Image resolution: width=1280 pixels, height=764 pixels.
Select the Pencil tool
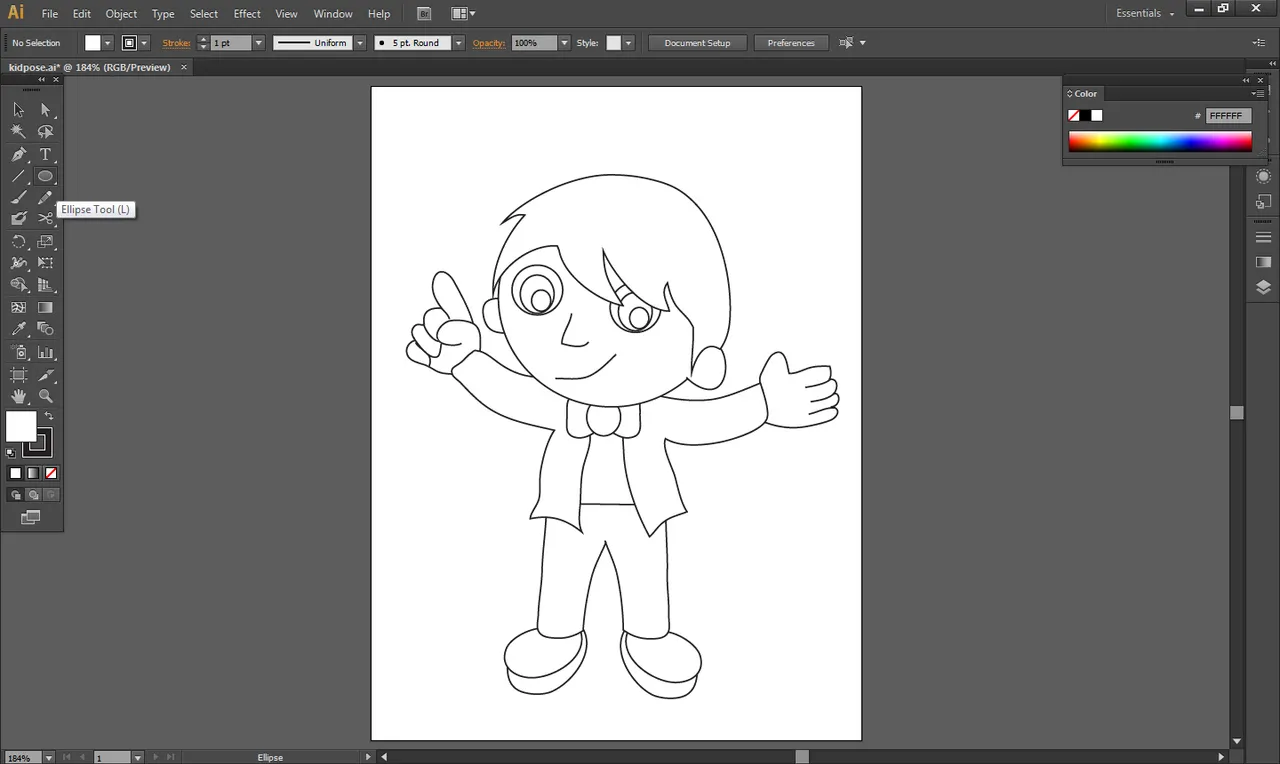pyautogui.click(x=45, y=198)
